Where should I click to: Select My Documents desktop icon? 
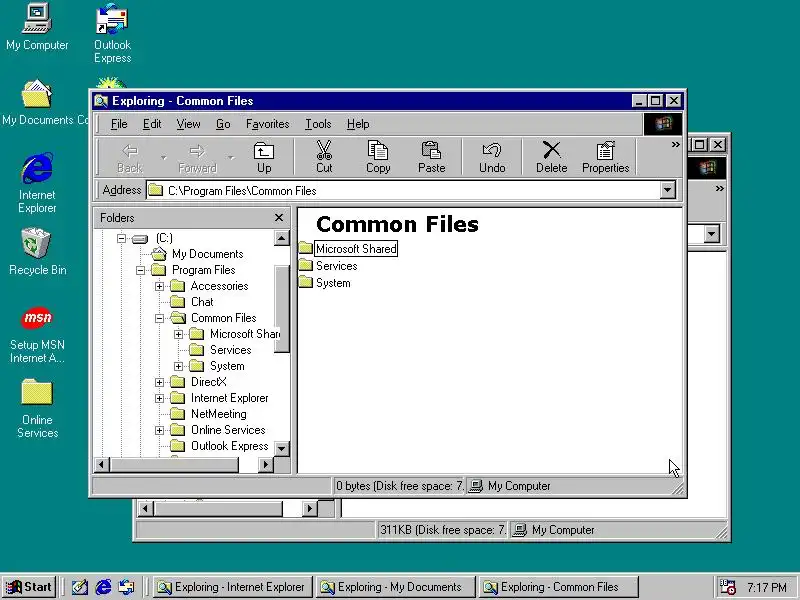(37, 102)
